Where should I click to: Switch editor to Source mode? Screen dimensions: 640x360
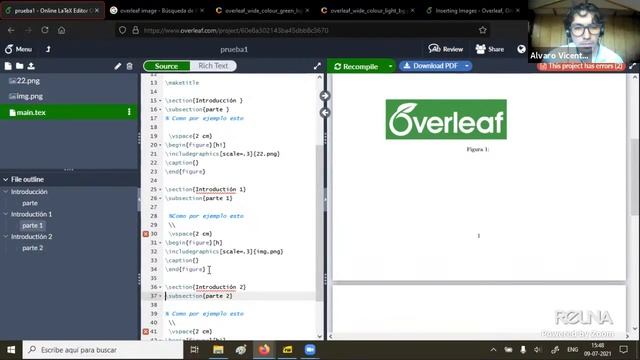click(x=167, y=66)
